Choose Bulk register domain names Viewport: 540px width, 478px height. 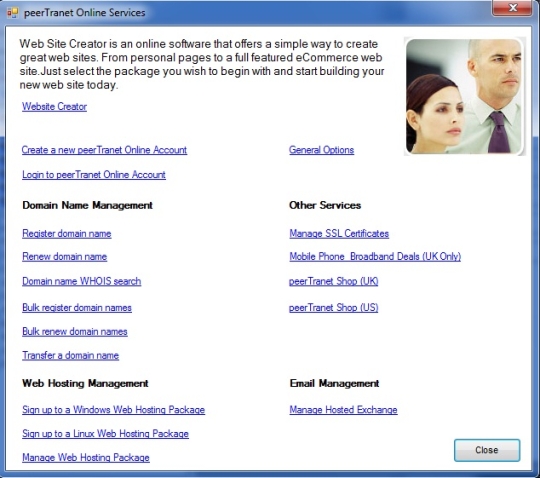(x=77, y=308)
